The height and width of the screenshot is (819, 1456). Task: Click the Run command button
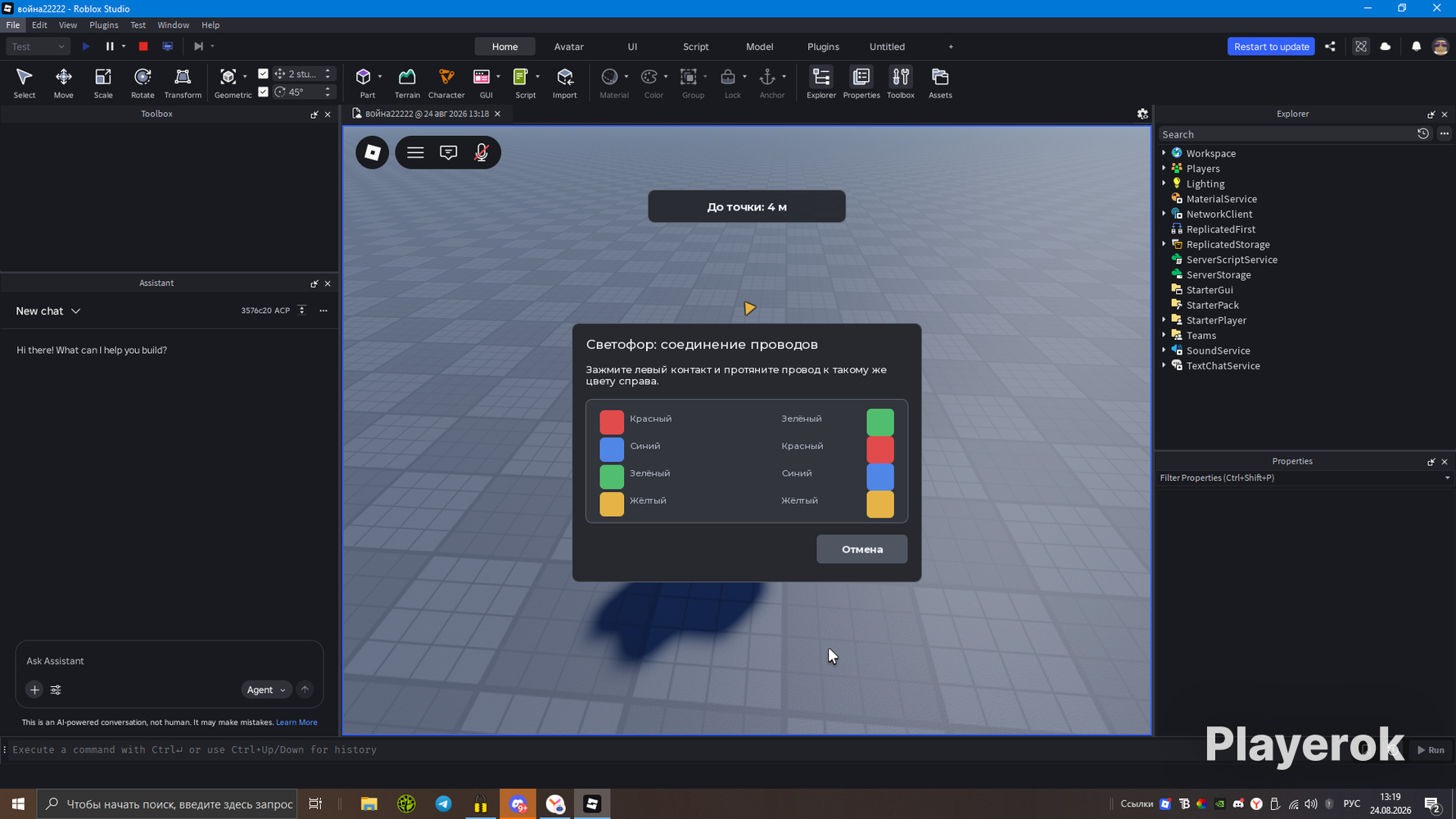pos(1431,749)
